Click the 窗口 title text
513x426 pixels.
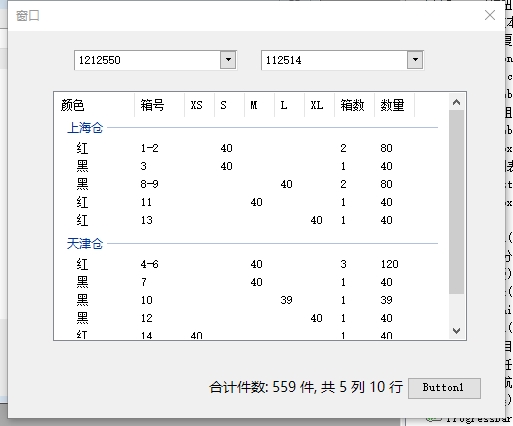(x=28, y=15)
